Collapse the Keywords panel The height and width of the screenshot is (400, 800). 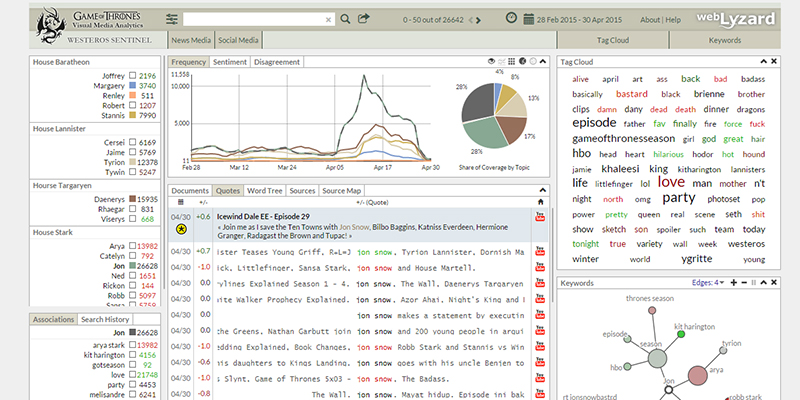pos(764,282)
